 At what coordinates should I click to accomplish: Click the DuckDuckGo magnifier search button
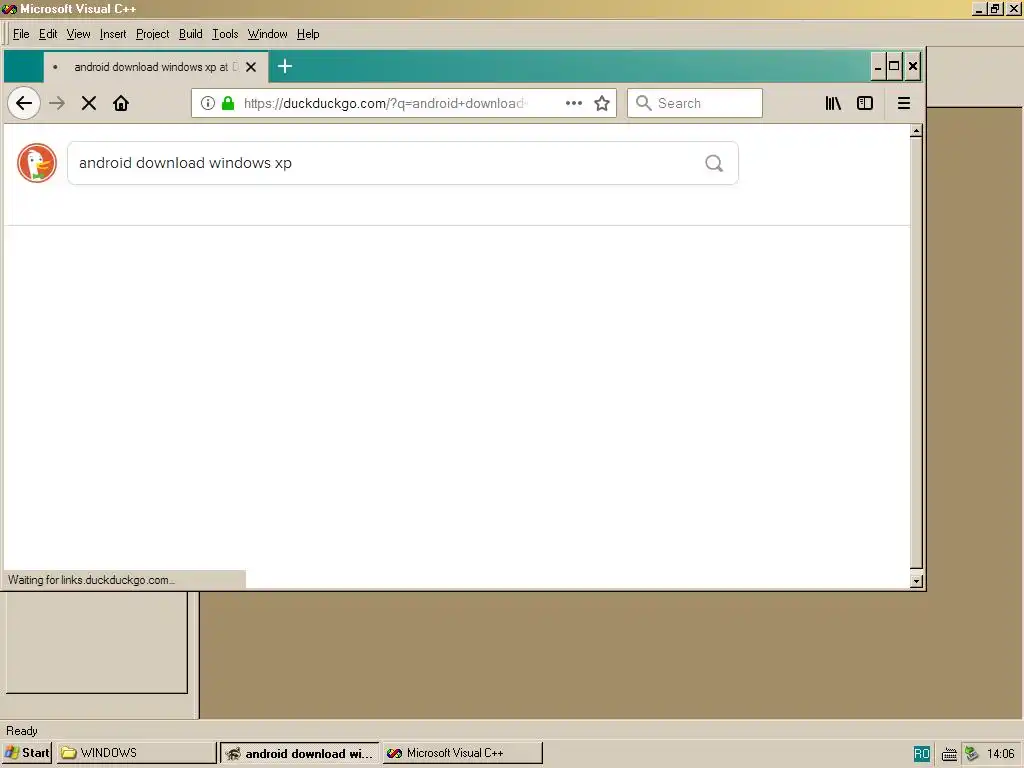tap(714, 163)
